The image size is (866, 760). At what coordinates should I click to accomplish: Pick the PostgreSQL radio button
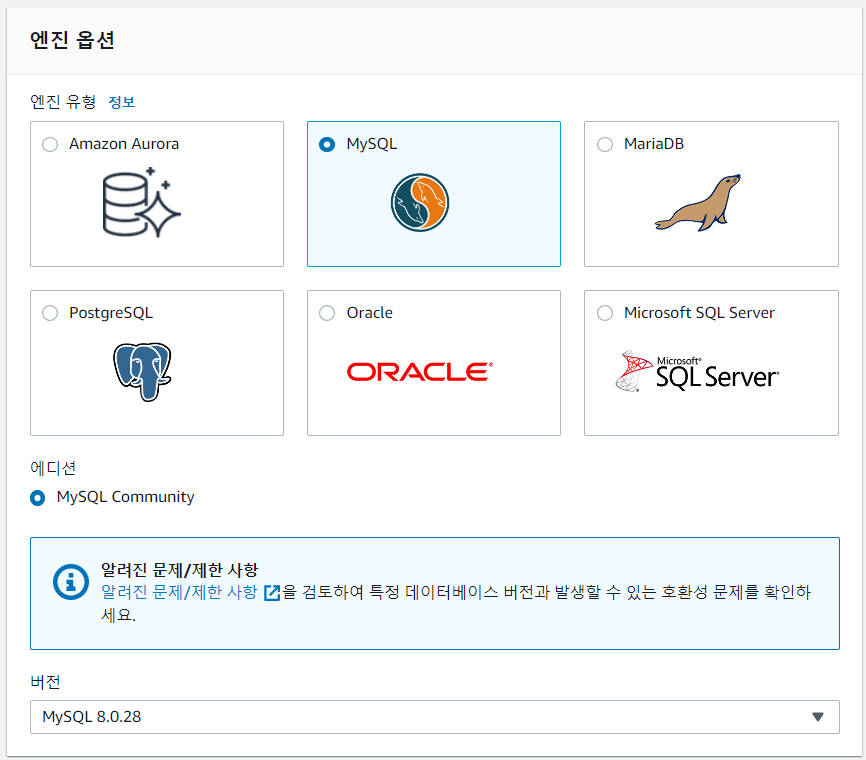(x=50, y=313)
